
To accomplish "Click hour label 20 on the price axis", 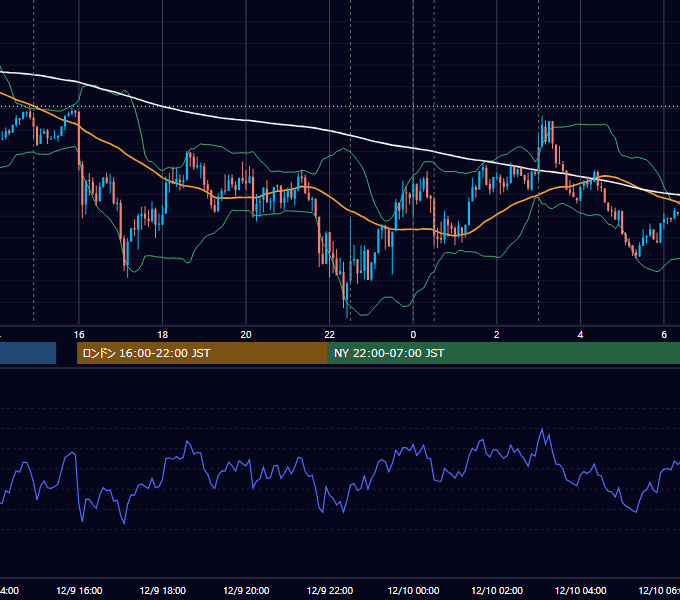I will (x=246, y=335).
